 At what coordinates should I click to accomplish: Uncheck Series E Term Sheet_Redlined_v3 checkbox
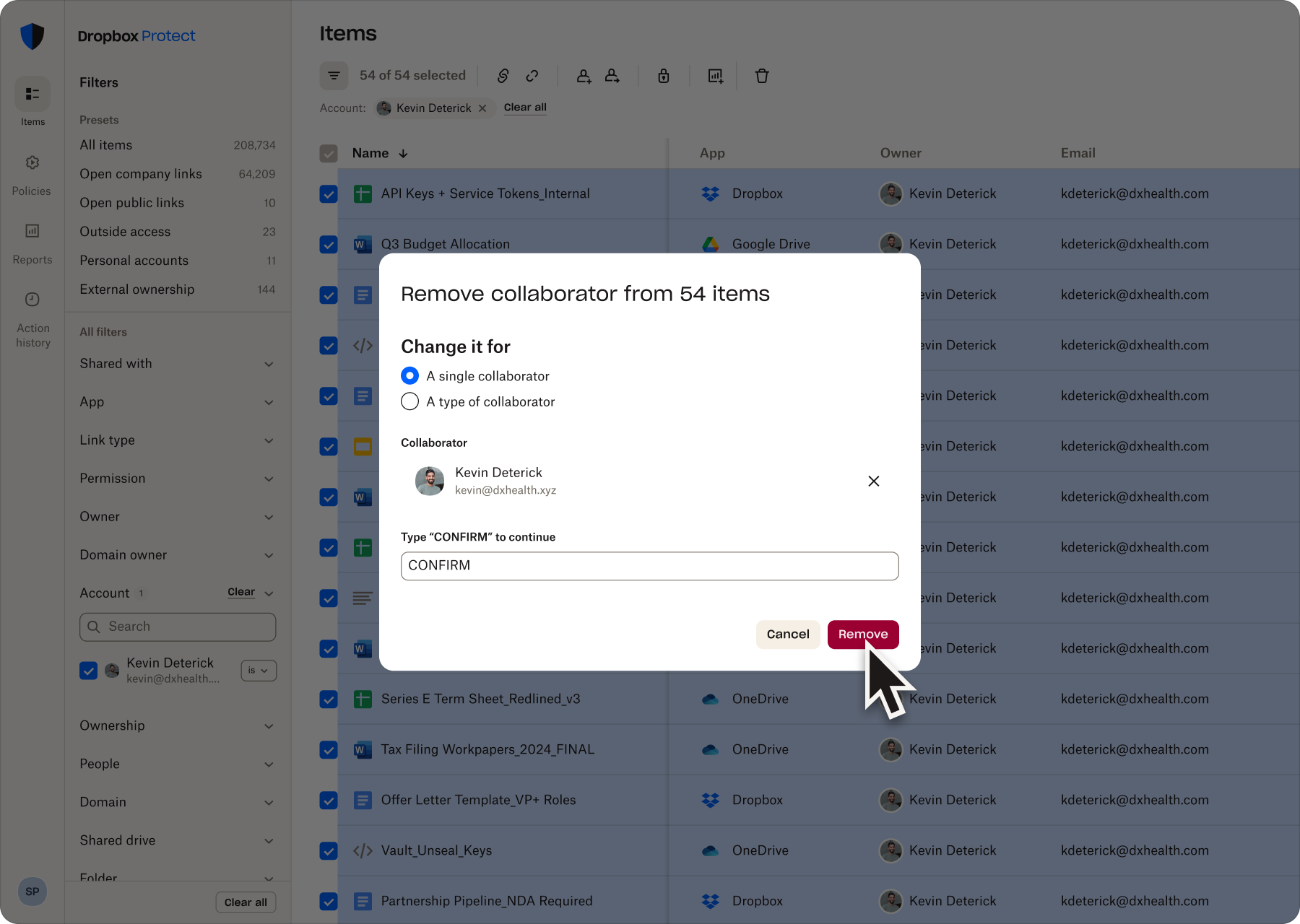click(x=329, y=699)
